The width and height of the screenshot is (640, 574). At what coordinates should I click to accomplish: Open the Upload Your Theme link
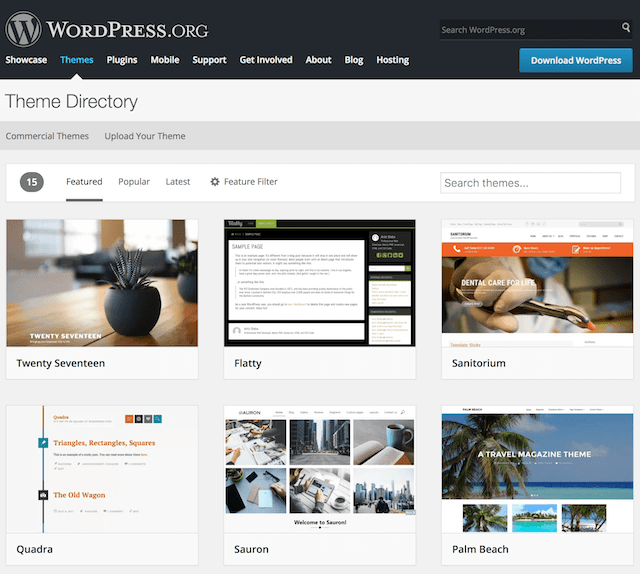point(145,136)
